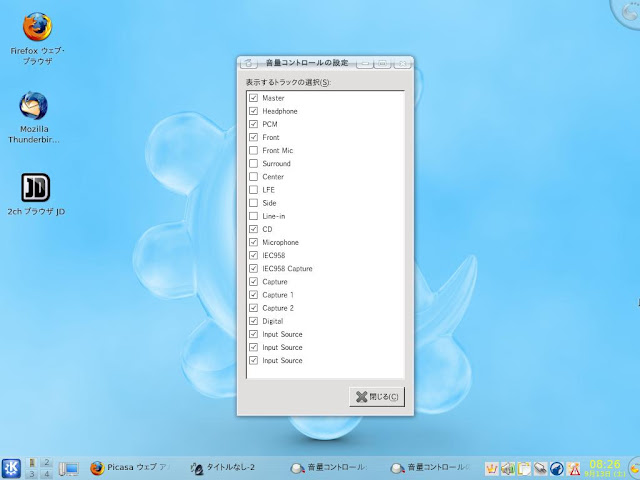This screenshot has width=640, height=480.
Task: Switch to the タイトルなし-2 taskbar window
Action: click(223, 468)
